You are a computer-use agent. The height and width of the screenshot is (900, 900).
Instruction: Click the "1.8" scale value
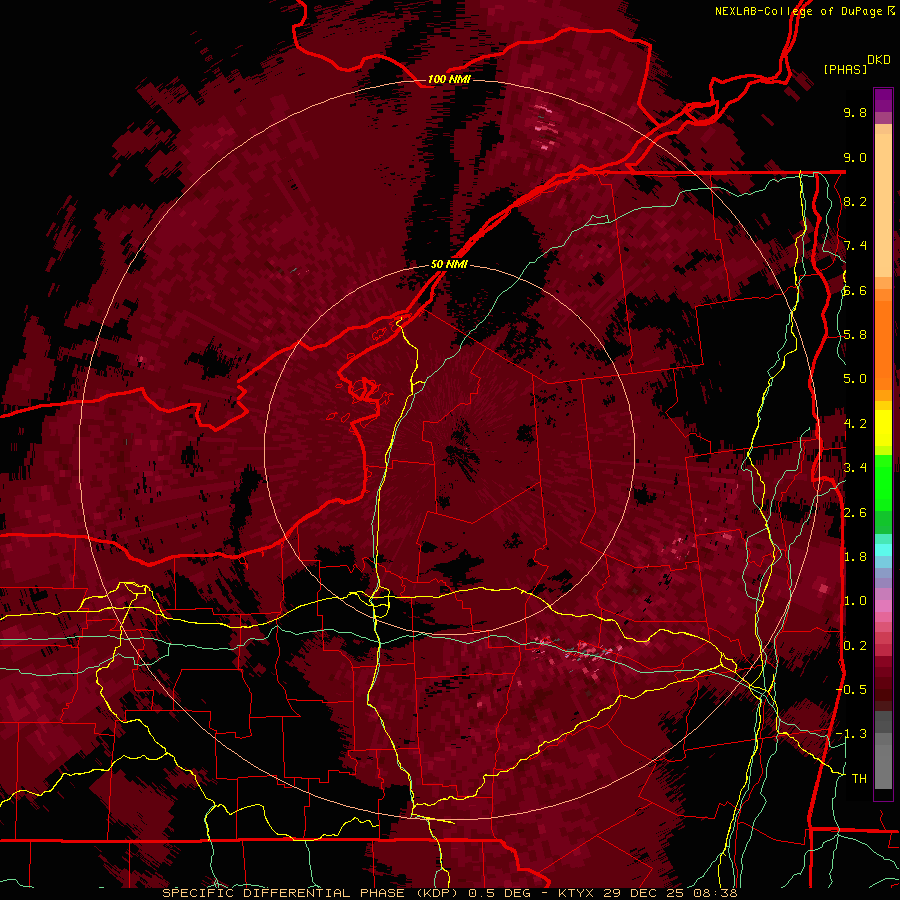point(855,557)
